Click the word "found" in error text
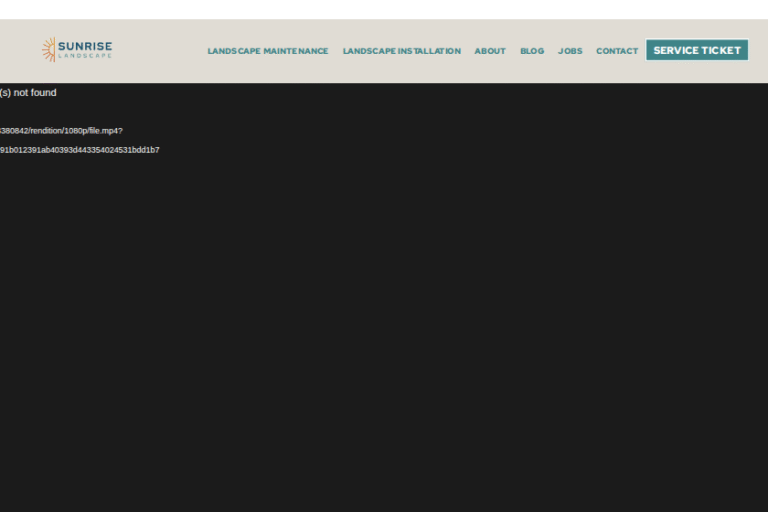 point(44,93)
